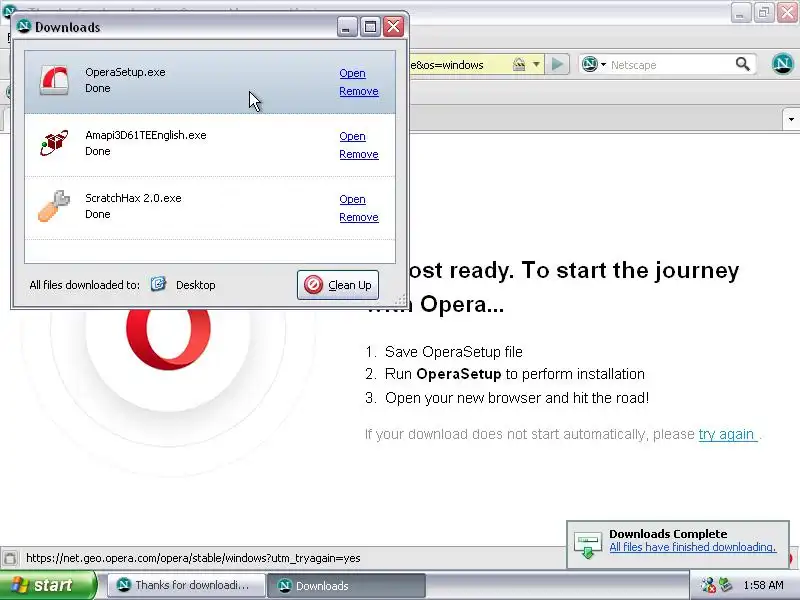
Task: Open the OperaSetup.exe download
Action: click(x=352, y=73)
